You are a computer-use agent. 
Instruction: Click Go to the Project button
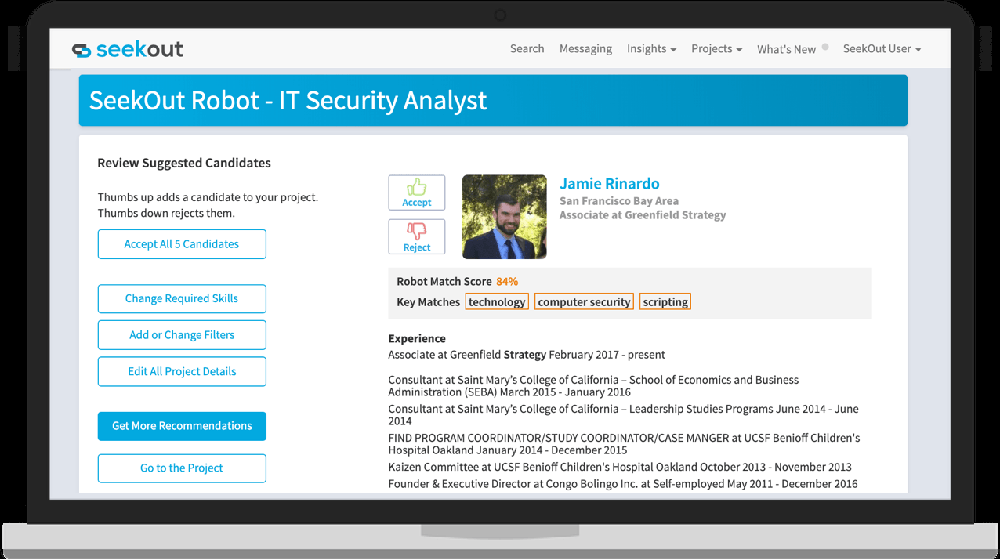[x=182, y=468]
